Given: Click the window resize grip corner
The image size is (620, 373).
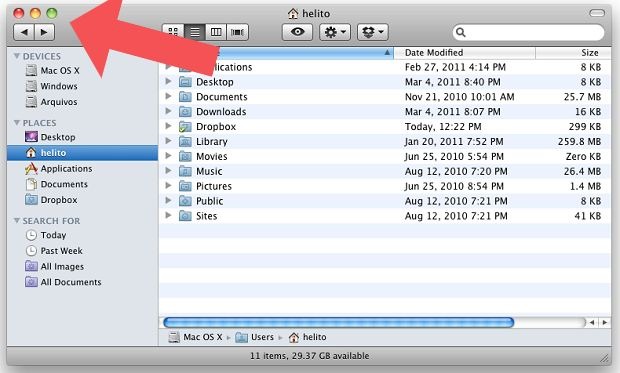Looking at the screenshot, I should pyautogui.click(x=605, y=358).
